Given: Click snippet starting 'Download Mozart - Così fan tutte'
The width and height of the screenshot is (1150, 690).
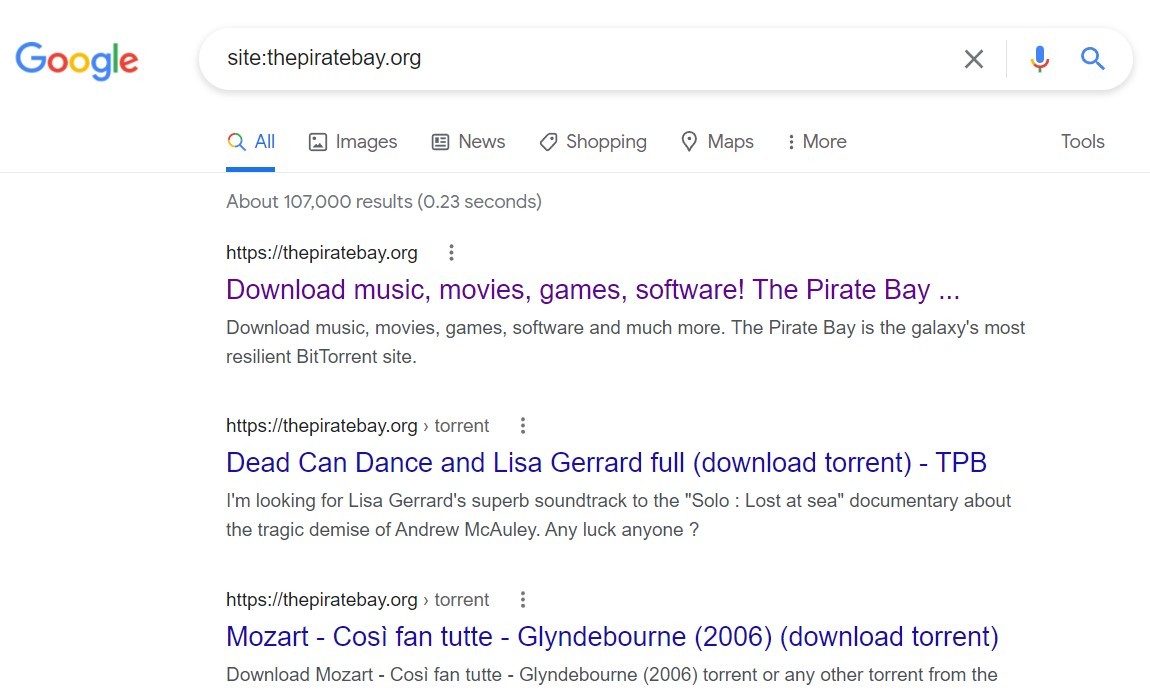Looking at the screenshot, I should pos(612,675).
